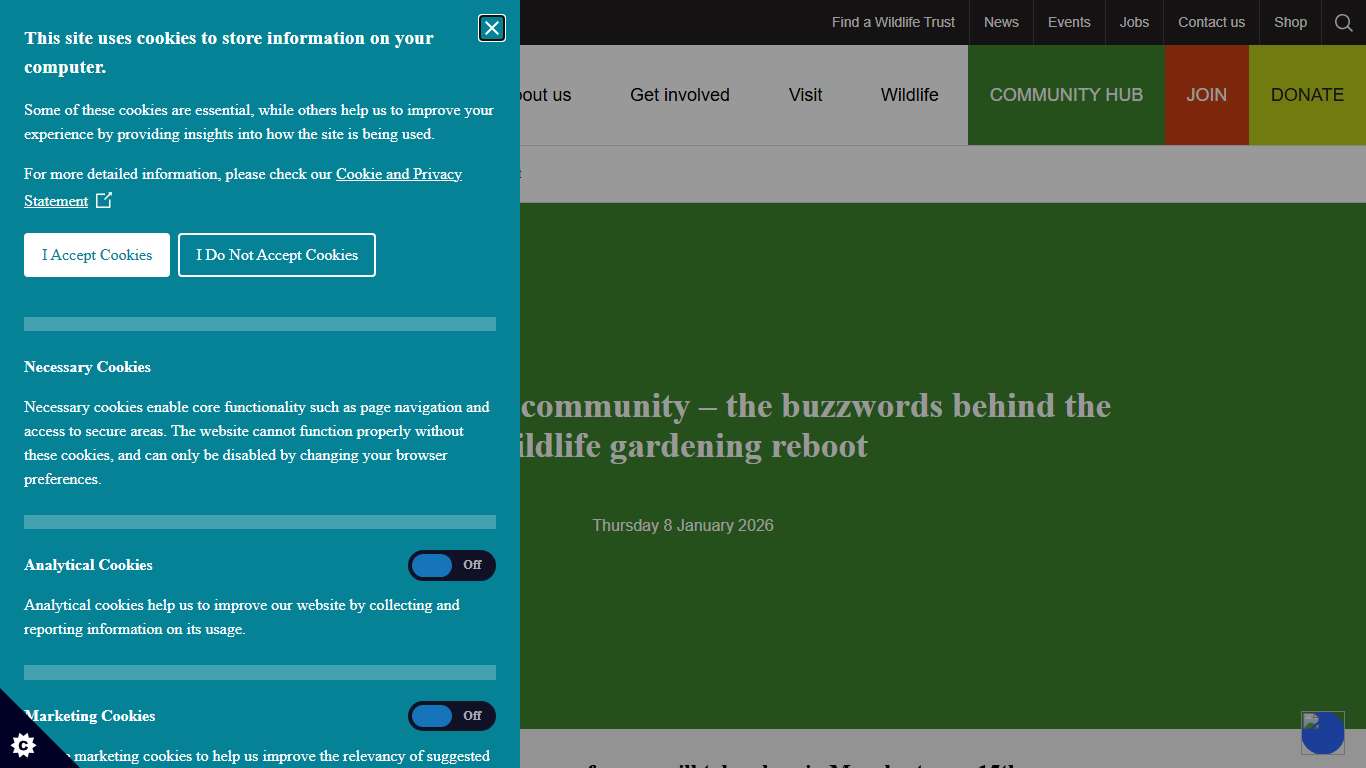Open the Shop page
The height and width of the screenshot is (768, 1366).
tap(1290, 22)
